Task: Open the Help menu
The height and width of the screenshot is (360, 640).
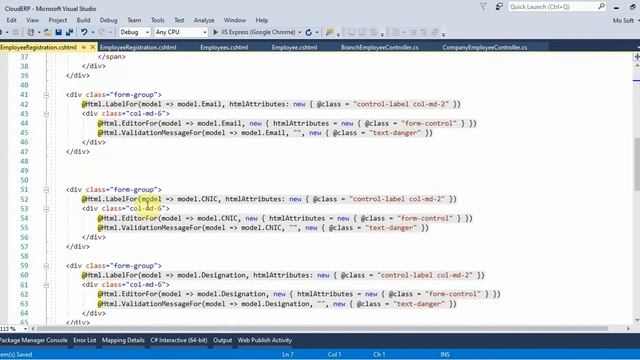Action: [262, 20]
